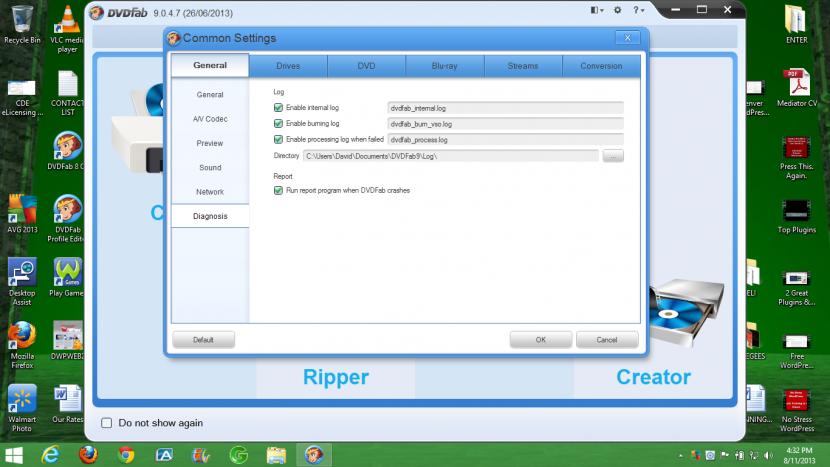
Task: Show hidden tray icons arrow
Action: [x=681, y=455]
